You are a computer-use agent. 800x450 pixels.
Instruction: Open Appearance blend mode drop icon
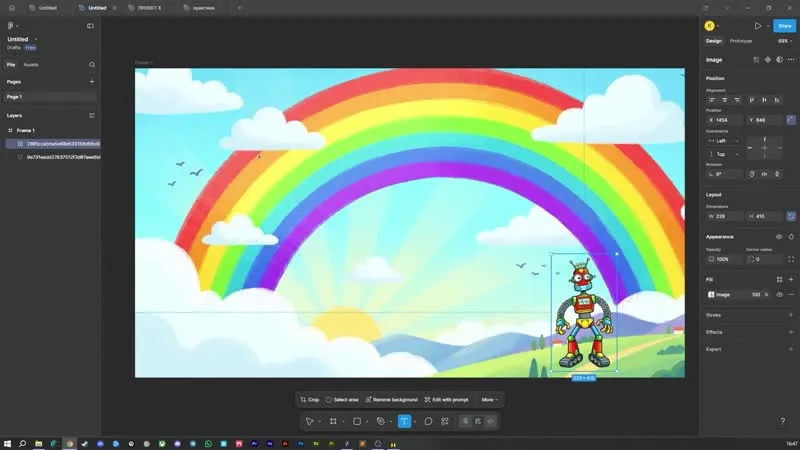[x=791, y=237]
